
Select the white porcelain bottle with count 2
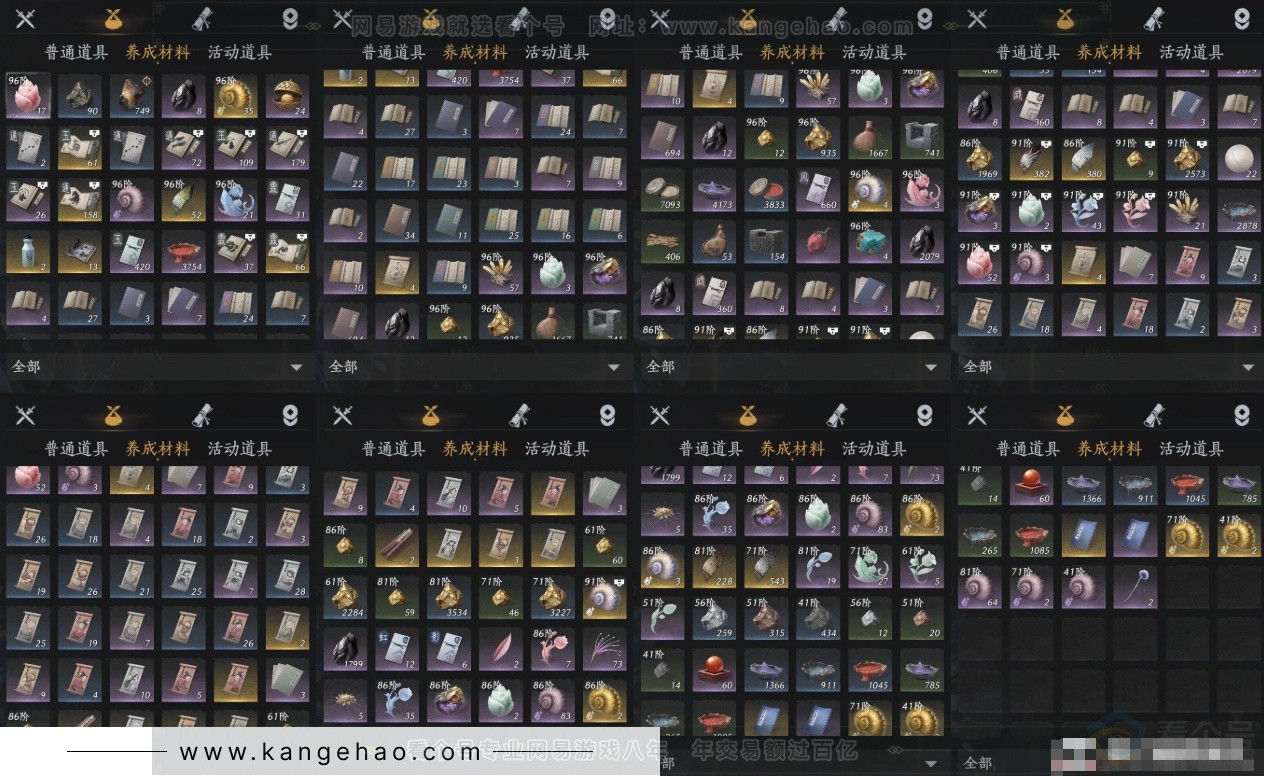coord(28,252)
